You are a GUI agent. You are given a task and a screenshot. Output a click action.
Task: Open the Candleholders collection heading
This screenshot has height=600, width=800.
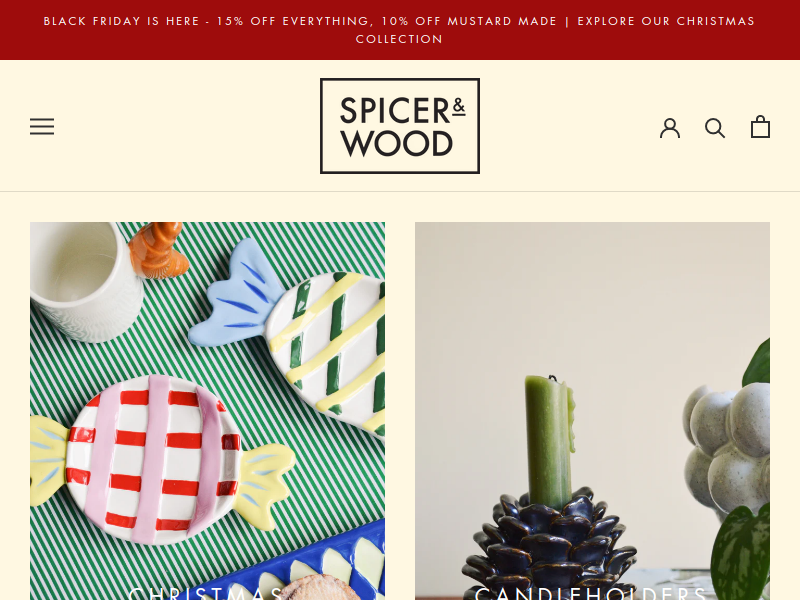[x=592, y=593]
